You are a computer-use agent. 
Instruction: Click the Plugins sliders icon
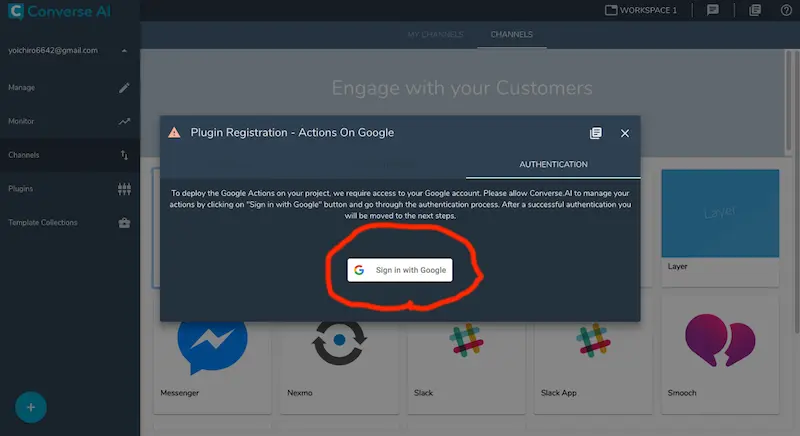[x=124, y=189]
